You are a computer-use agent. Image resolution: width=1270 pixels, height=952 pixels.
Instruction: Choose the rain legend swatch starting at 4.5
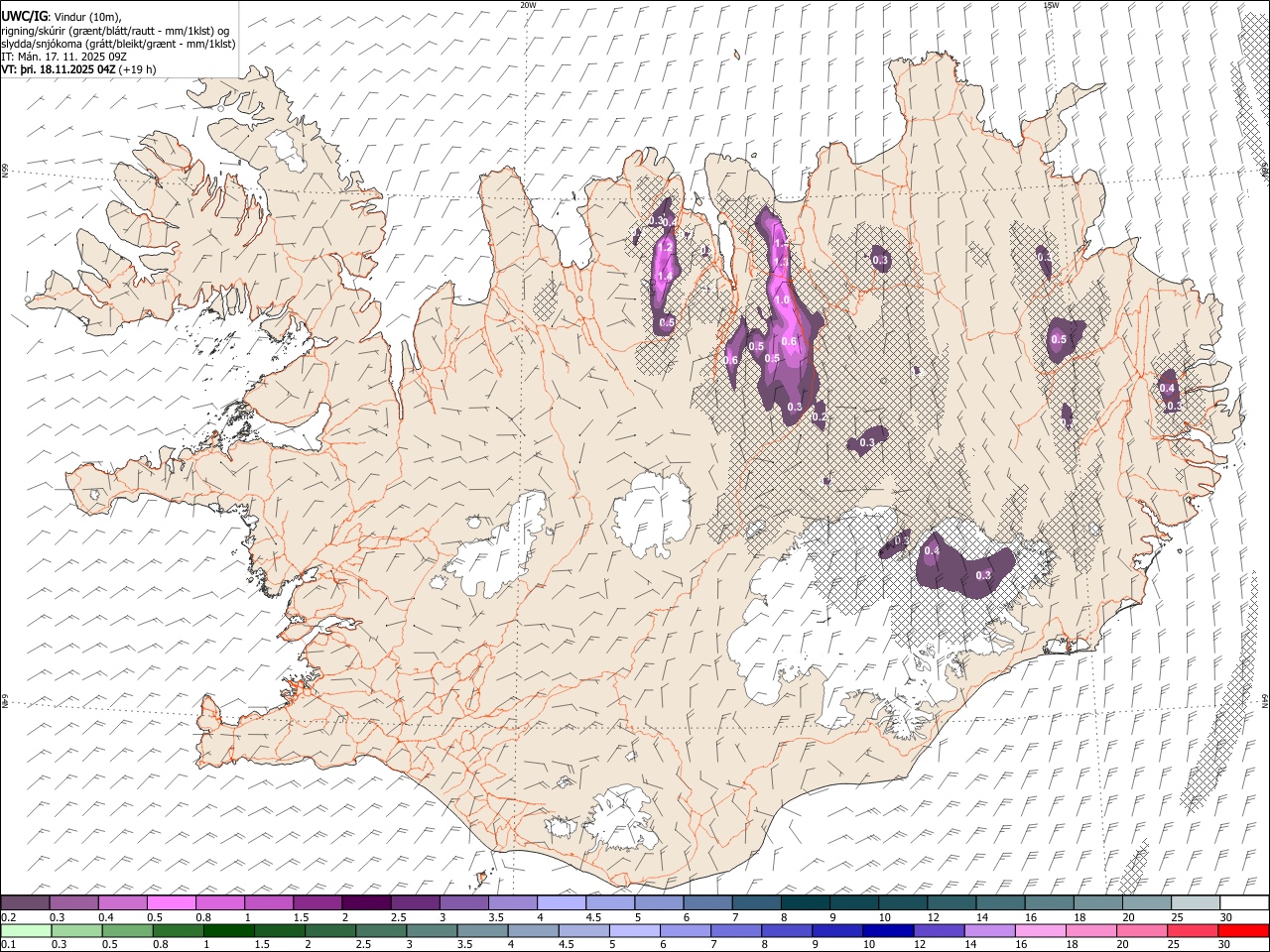coord(582,930)
